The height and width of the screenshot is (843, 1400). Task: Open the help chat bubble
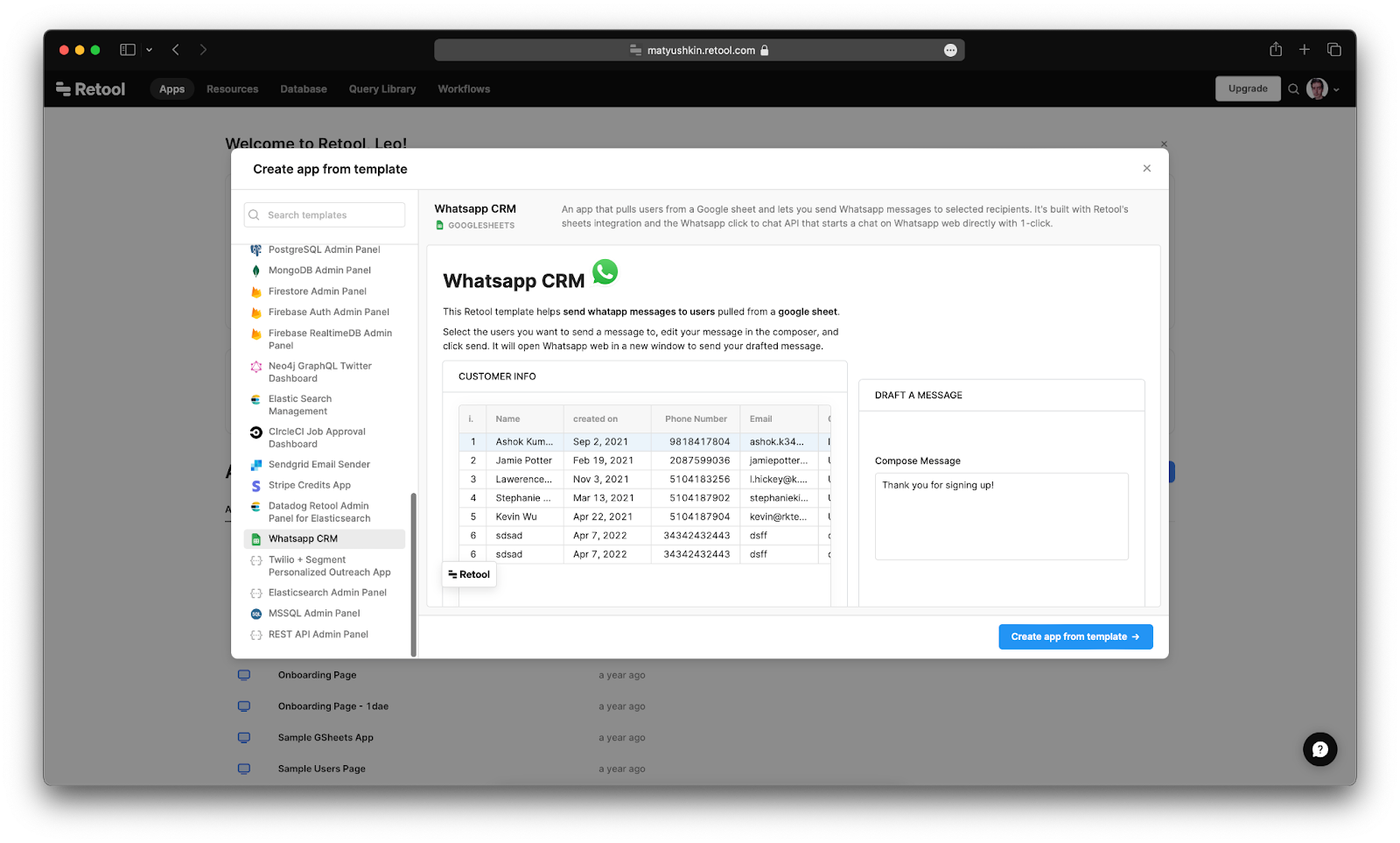(x=1319, y=749)
